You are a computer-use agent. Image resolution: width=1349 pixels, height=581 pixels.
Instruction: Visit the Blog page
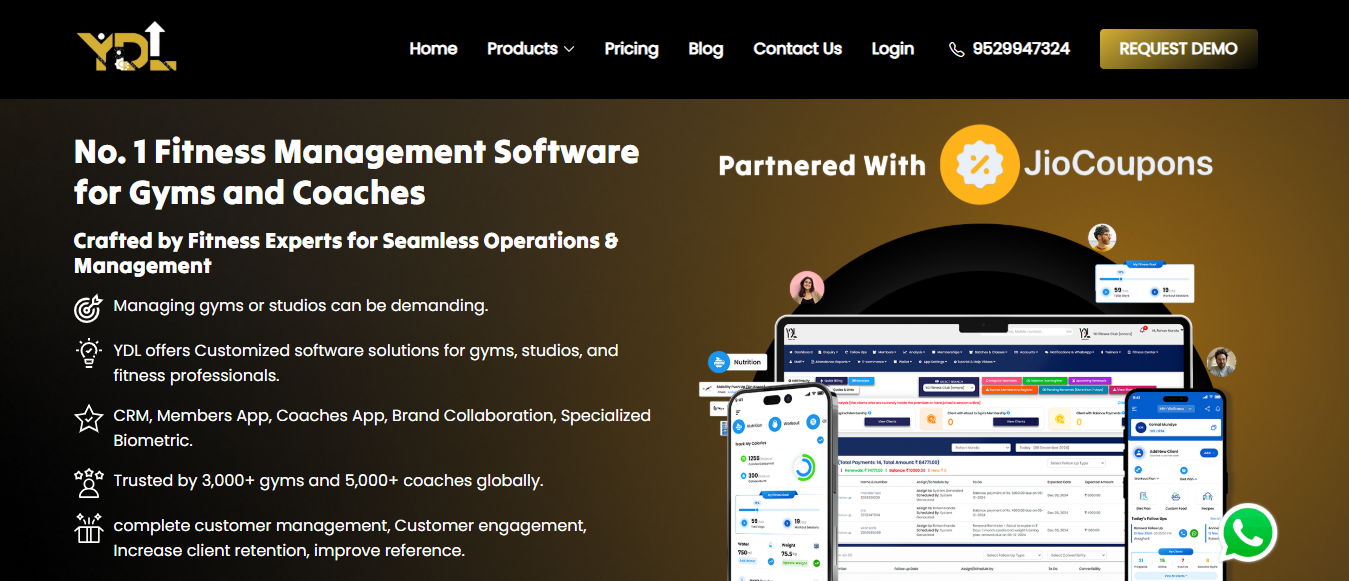(x=705, y=48)
